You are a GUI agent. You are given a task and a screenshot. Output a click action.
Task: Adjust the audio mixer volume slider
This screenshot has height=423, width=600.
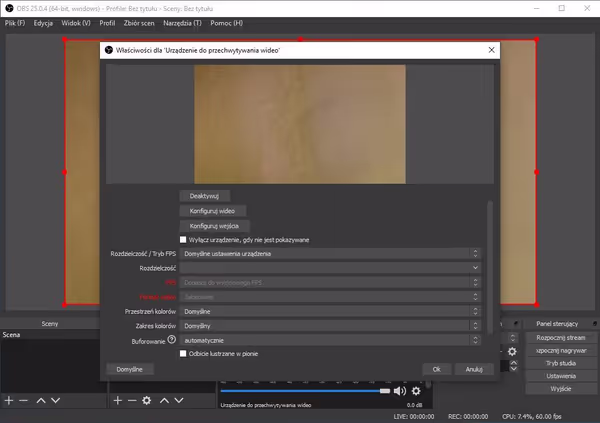point(305,391)
